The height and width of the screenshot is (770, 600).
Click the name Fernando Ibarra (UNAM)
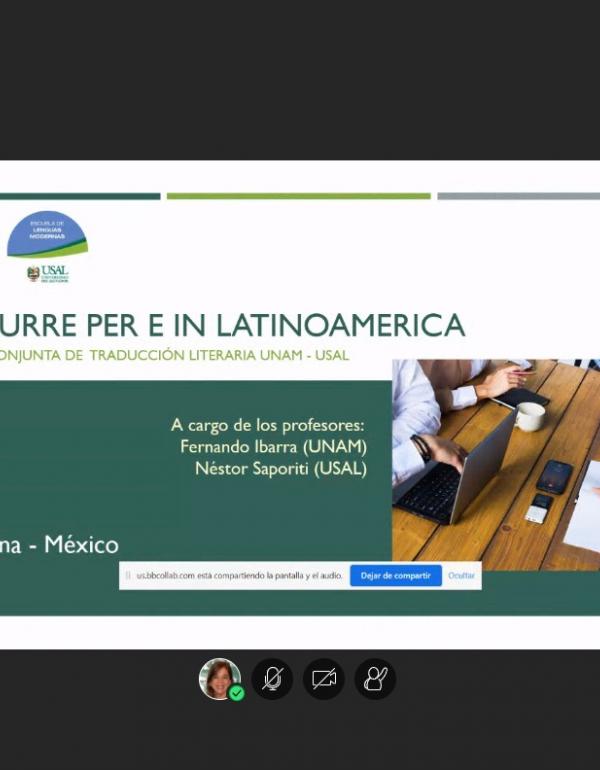pyautogui.click(x=273, y=447)
